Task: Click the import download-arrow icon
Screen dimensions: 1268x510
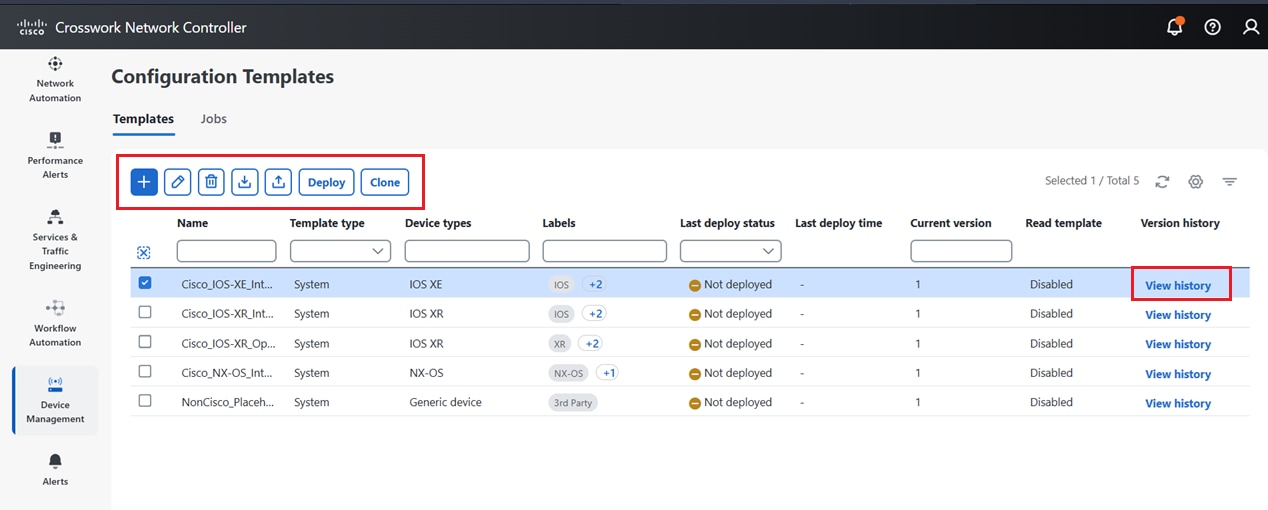Action: tap(245, 181)
